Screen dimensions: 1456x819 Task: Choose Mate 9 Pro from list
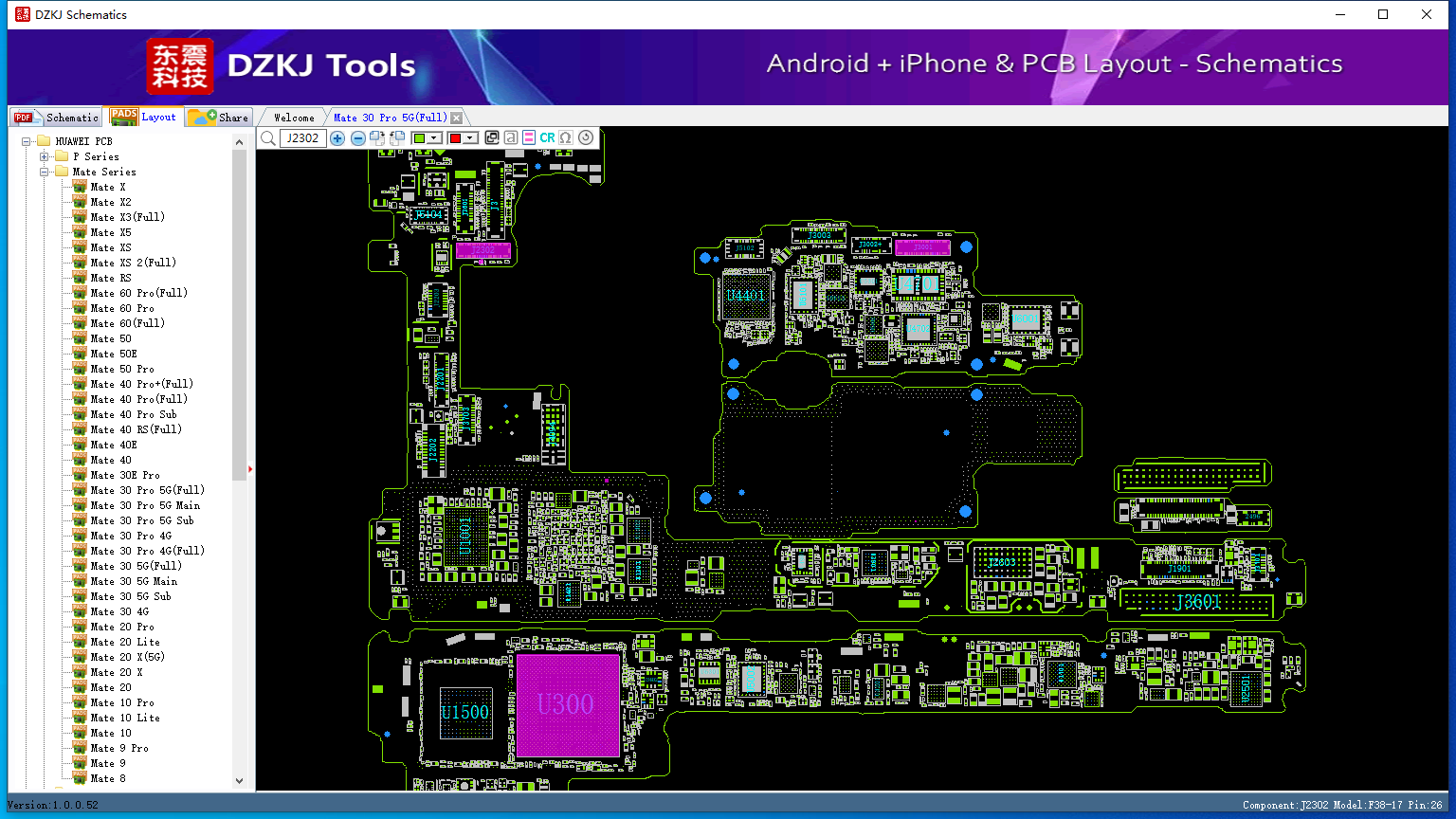(119, 748)
